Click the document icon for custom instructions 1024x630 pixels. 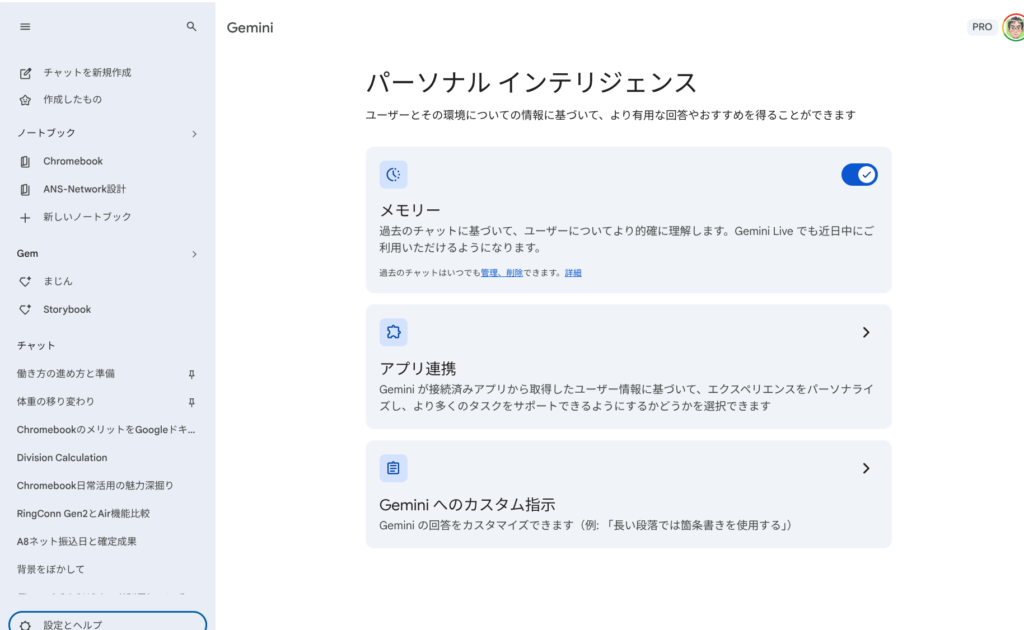(393, 468)
